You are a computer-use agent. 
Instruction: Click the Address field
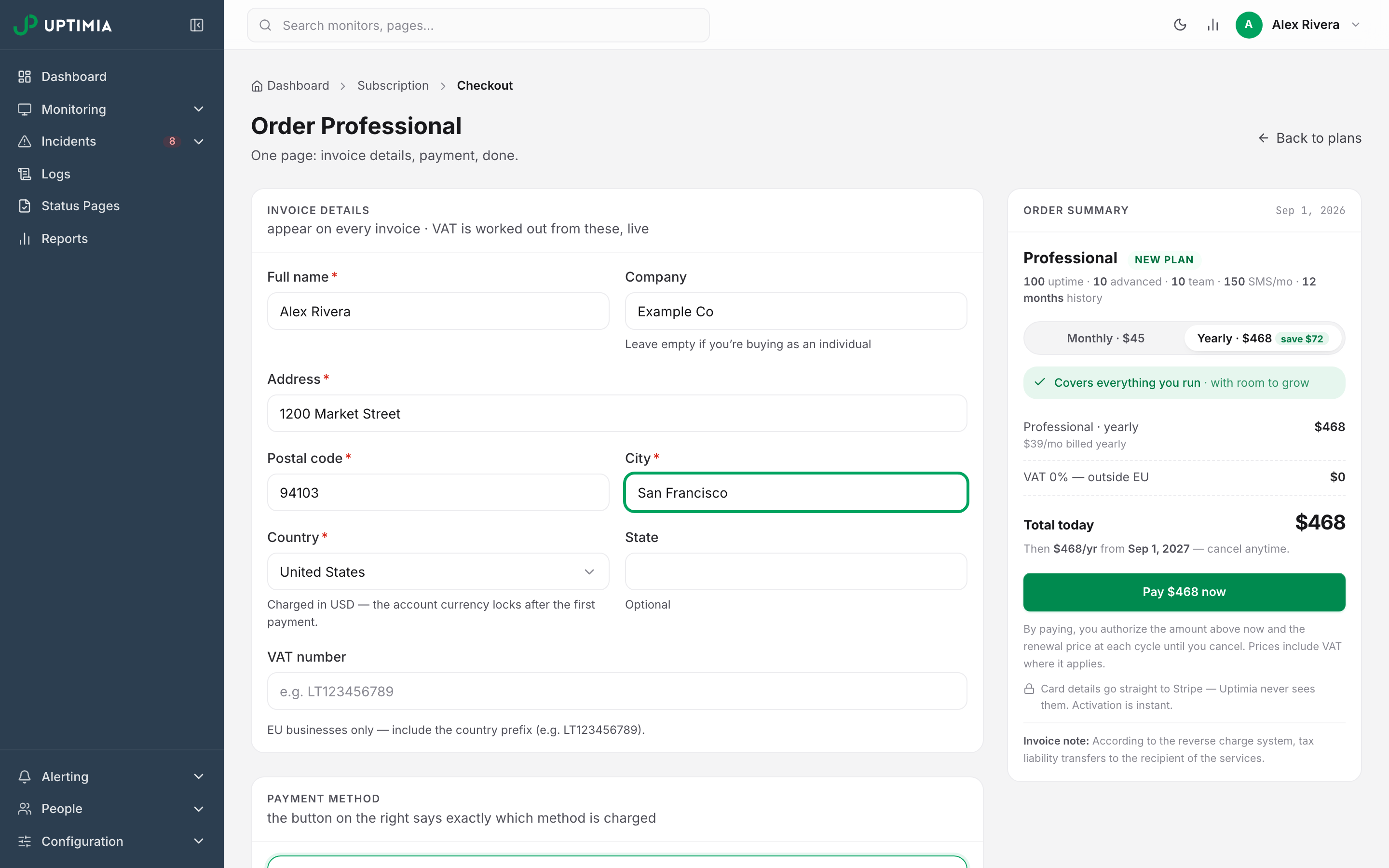point(617,413)
